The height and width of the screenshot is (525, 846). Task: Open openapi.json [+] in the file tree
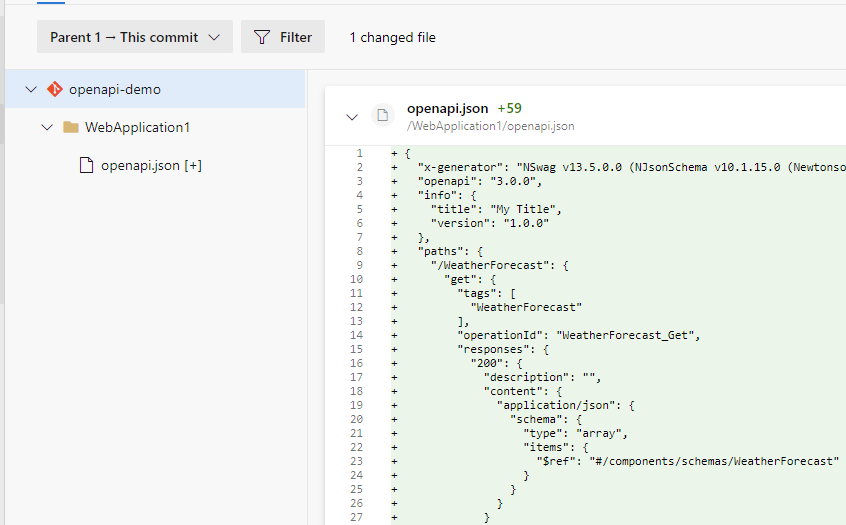[152, 165]
